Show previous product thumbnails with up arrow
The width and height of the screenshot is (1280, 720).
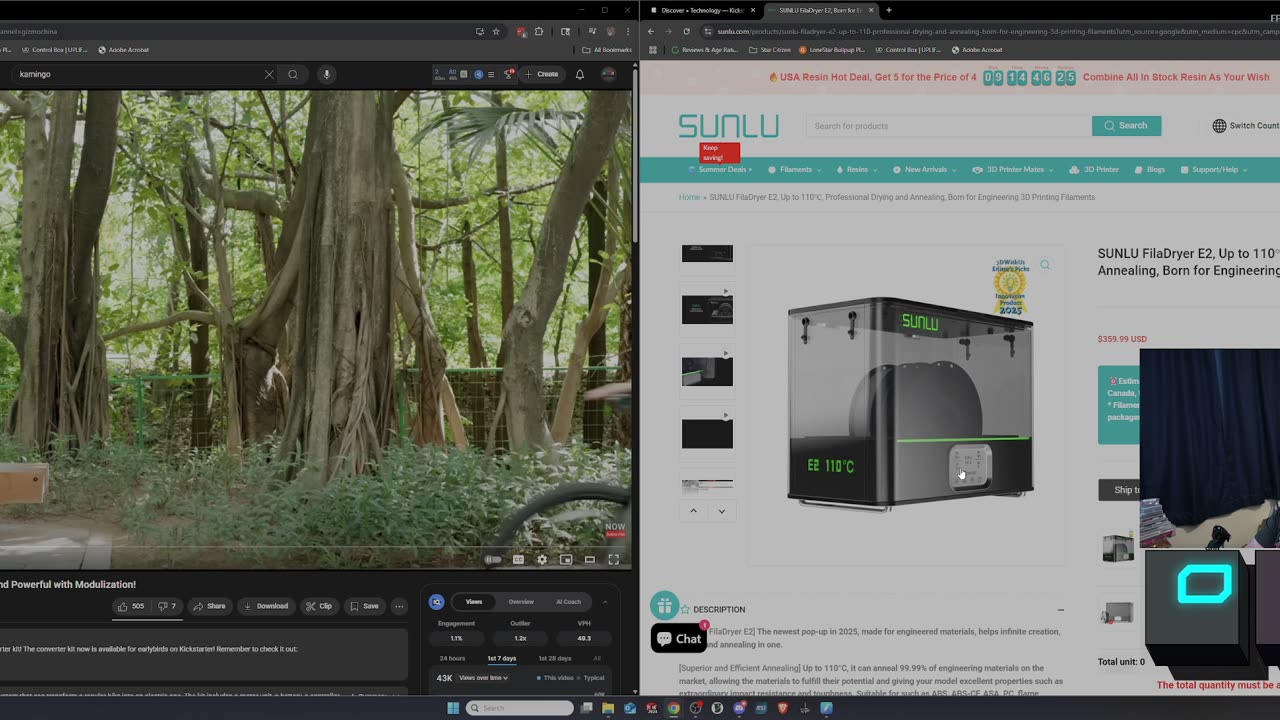[x=693, y=511]
